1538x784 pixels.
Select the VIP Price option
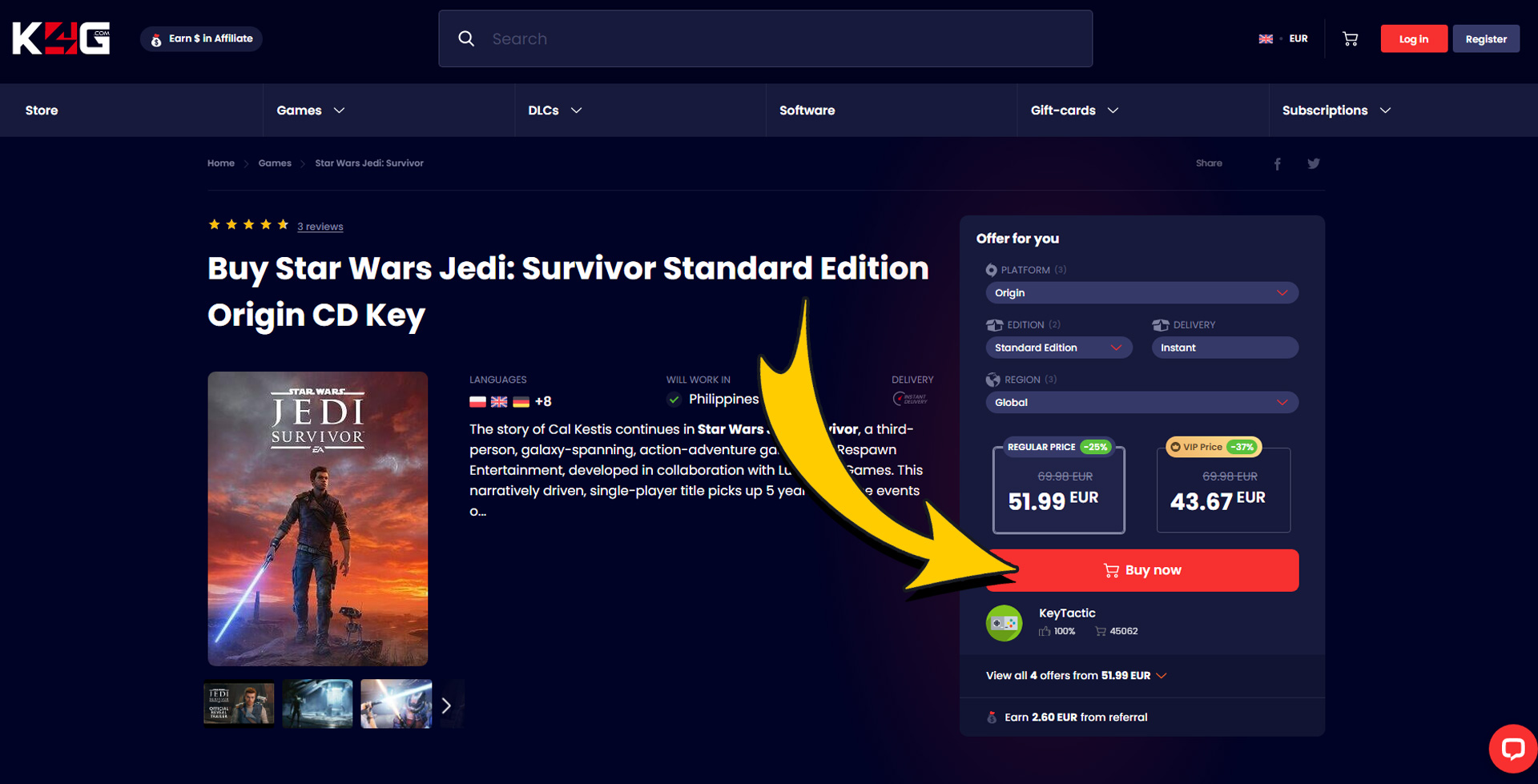point(1222,490)
